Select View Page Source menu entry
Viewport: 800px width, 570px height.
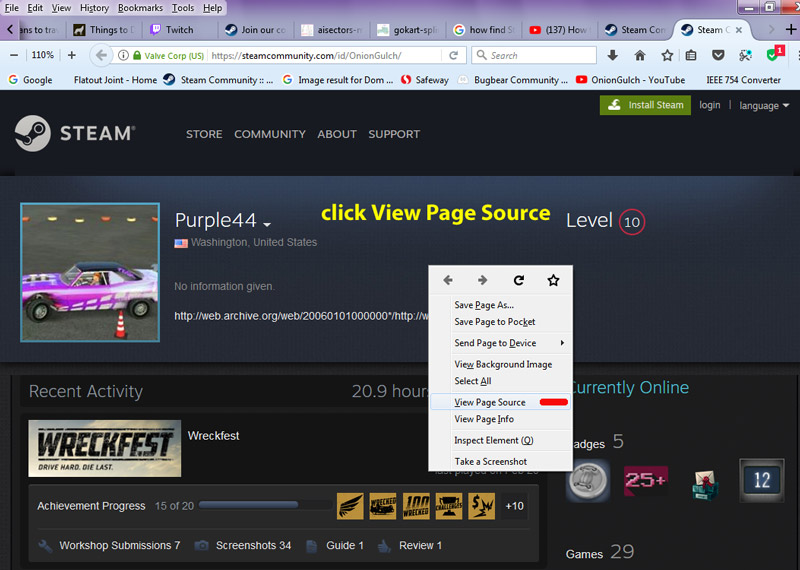[501, 402]
